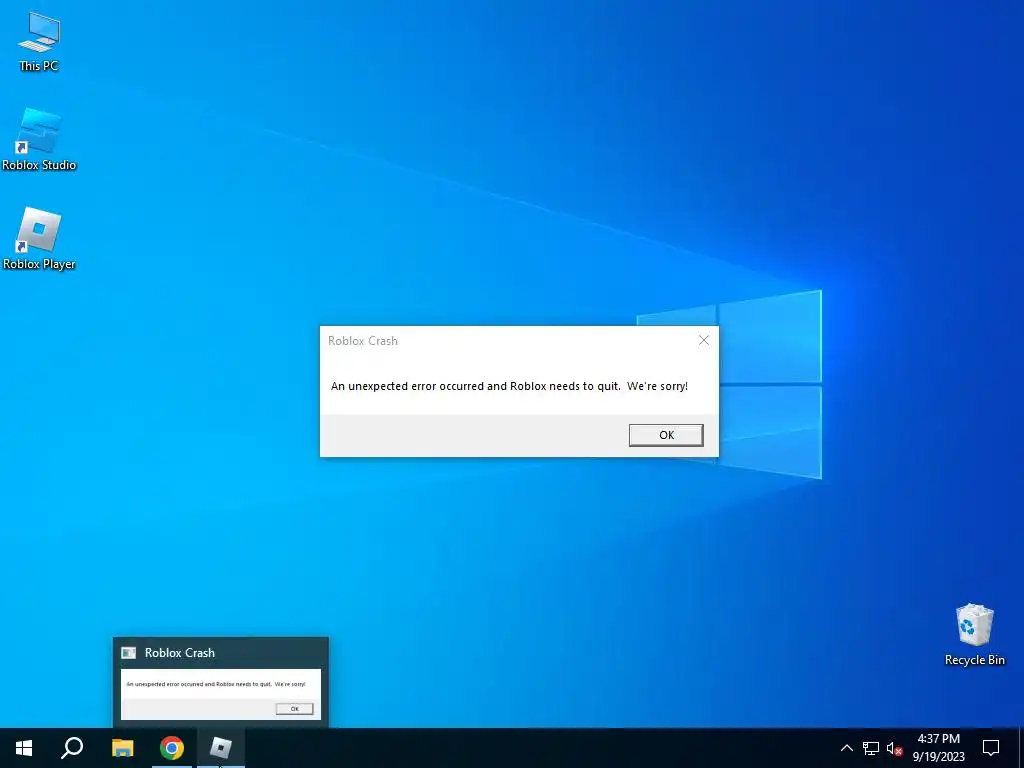Open taskbar search magnifier

[x=72, y=748]
